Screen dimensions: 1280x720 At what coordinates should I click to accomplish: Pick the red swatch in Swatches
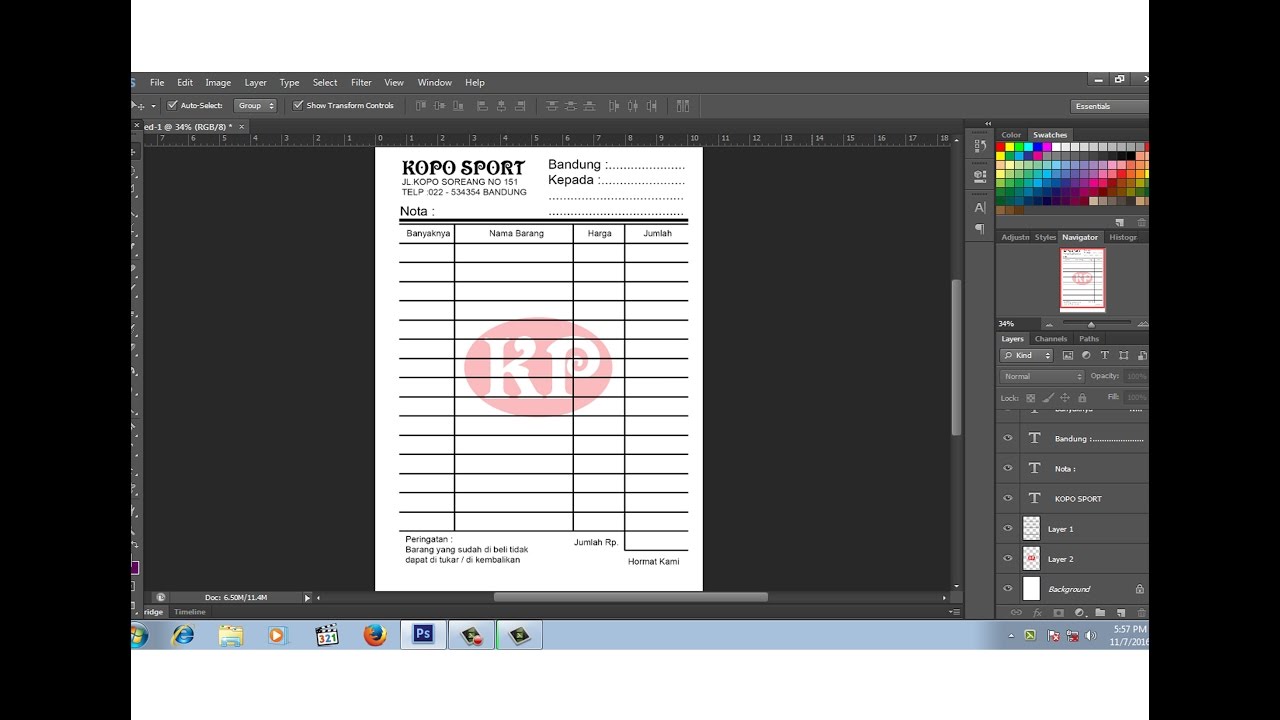click(x=1000, y=147)
